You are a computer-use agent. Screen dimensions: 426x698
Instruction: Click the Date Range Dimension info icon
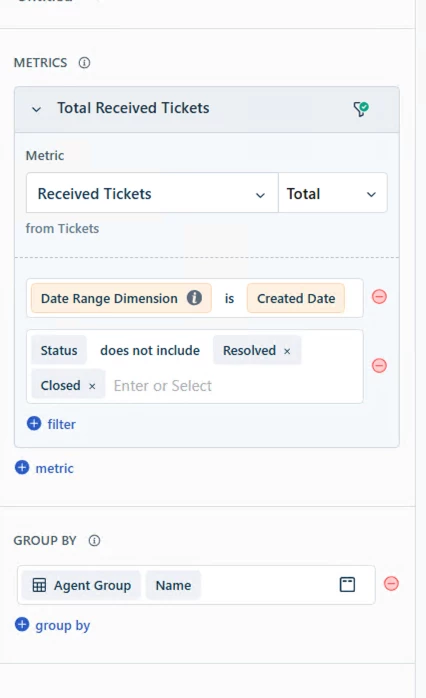click(x=194, y=298)
